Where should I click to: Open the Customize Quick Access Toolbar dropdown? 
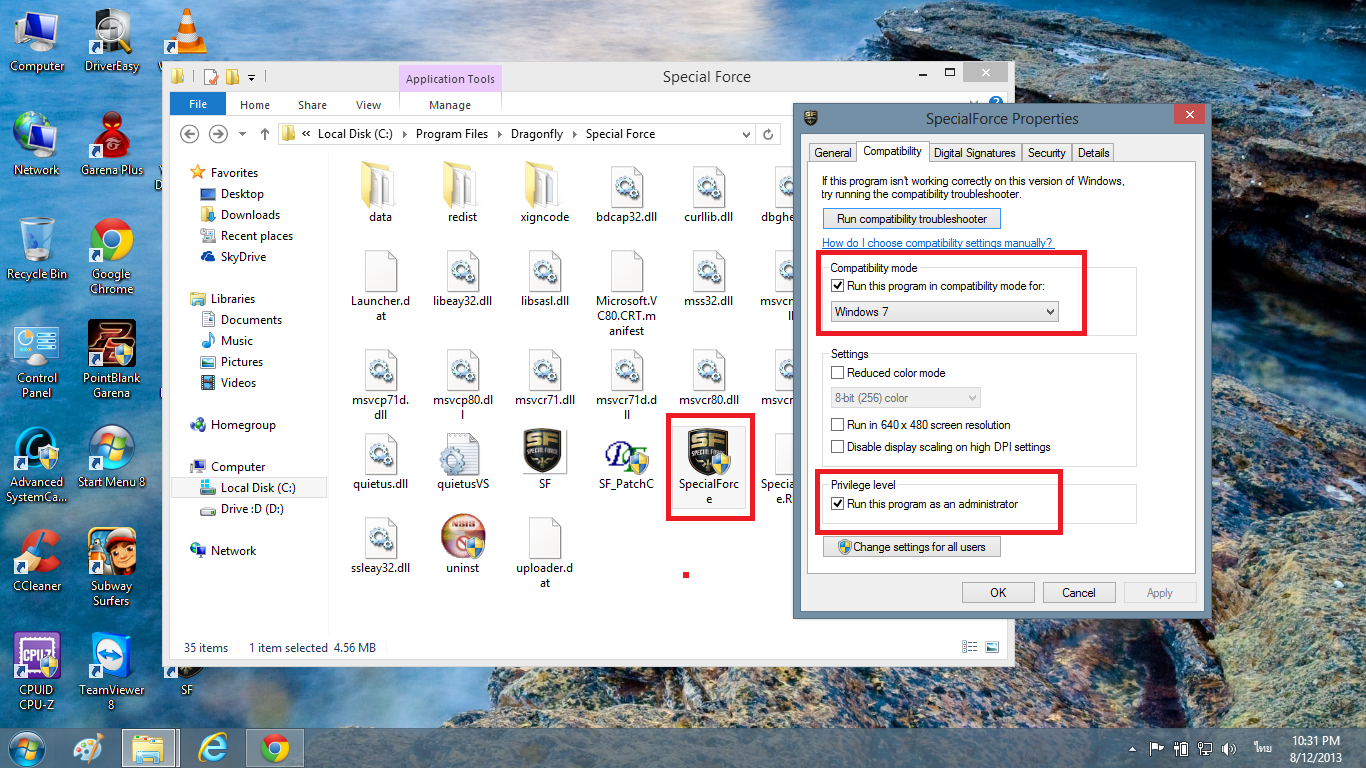point(252,77)
